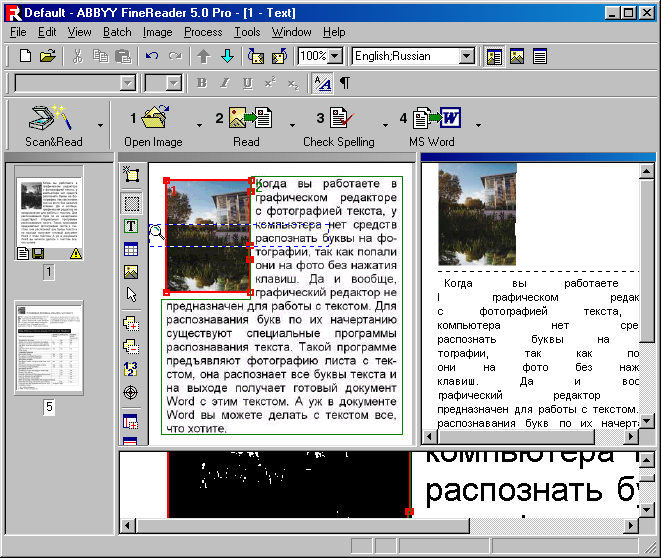Image resolution: width=661 pixels, height=558 pixels.
Task: Open dropdown arrow next to Scan&Read
Action: pos(100,126)
